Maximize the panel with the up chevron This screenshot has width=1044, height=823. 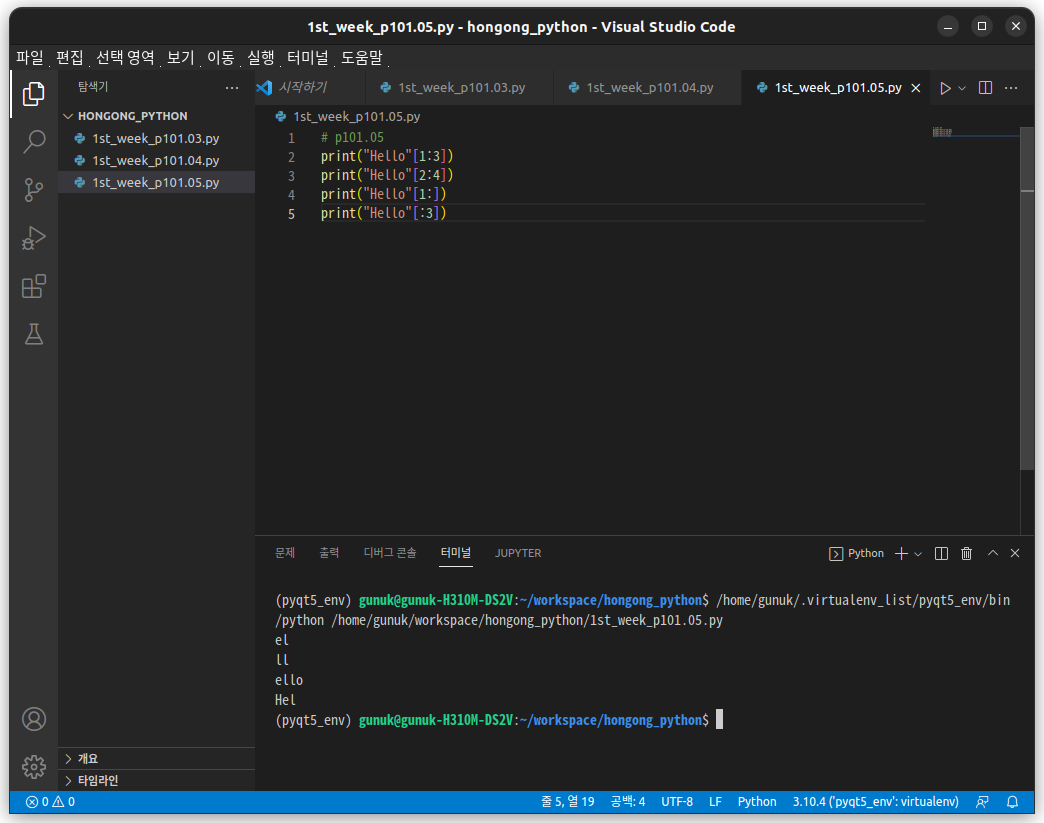pyautogui.click(x=992, y=553)
